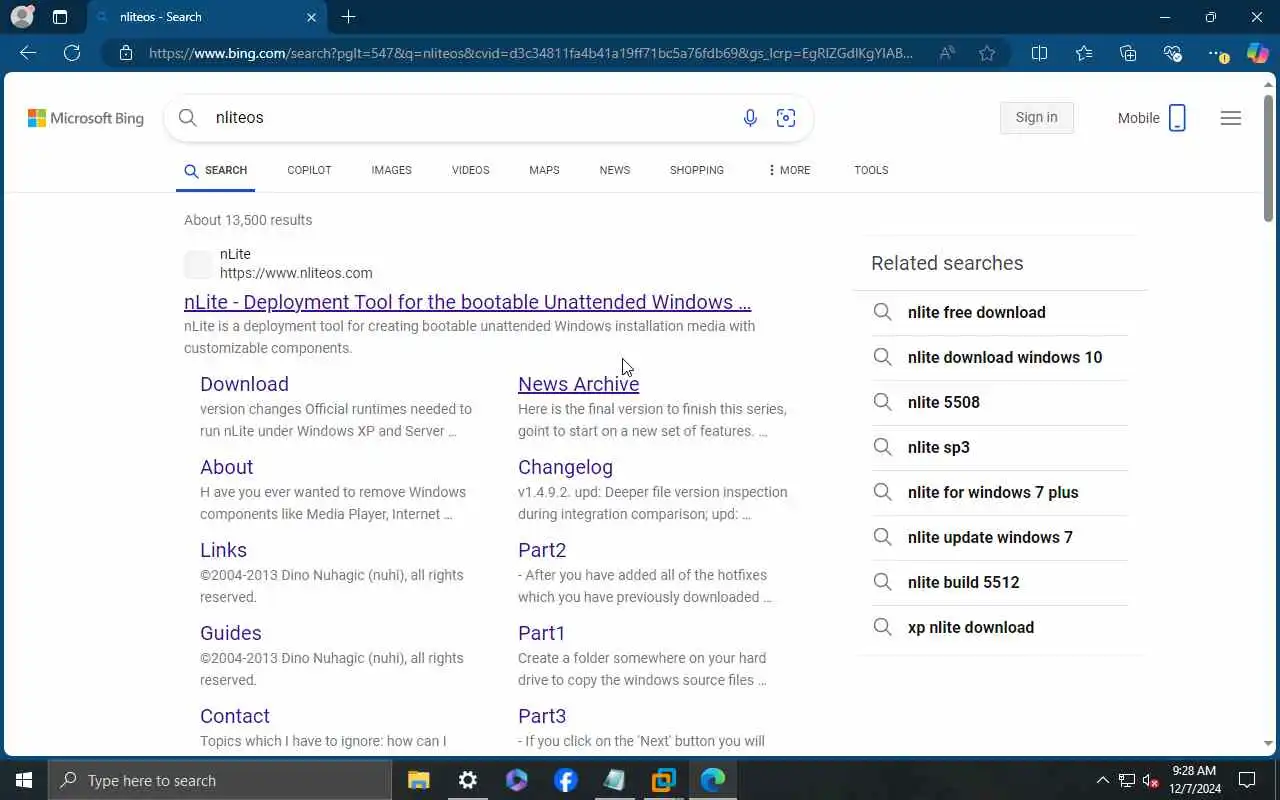Click the Microsoft Bing logo

point(86,118)
